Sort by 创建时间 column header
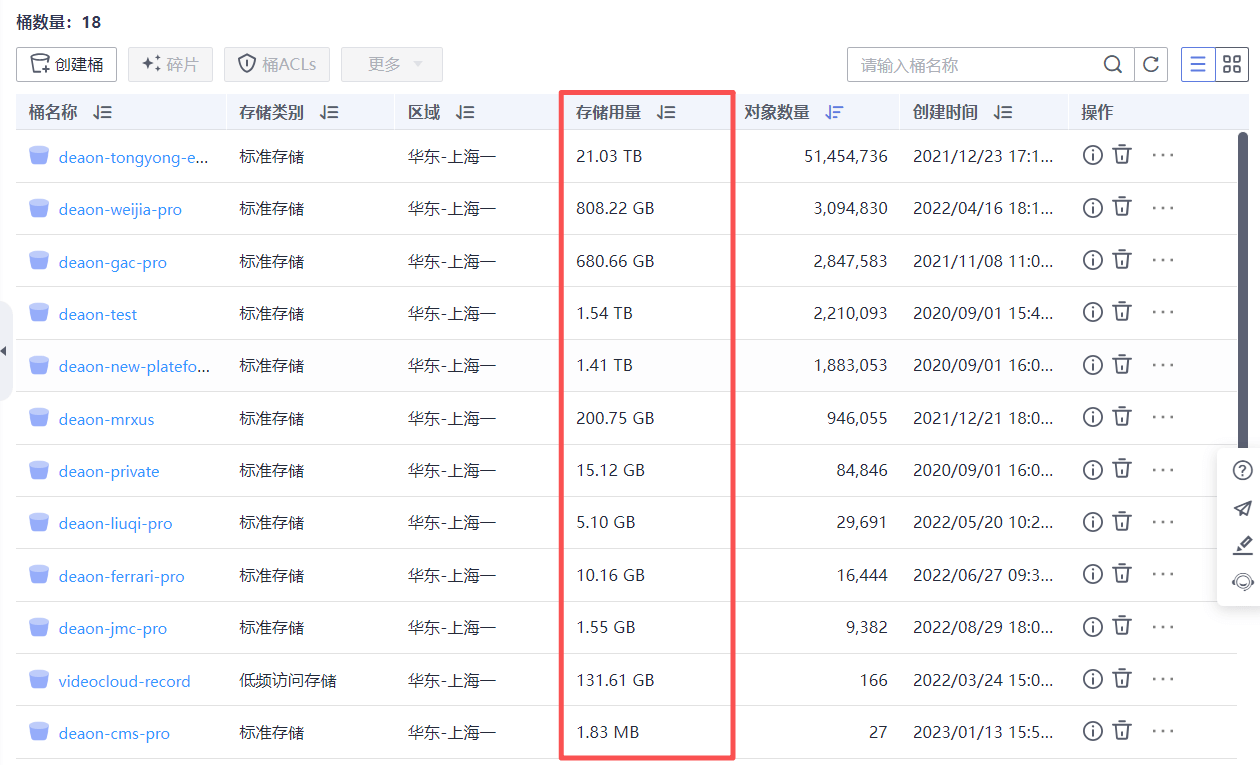This screenshot has height=765, width=1260. point(1003,113)
